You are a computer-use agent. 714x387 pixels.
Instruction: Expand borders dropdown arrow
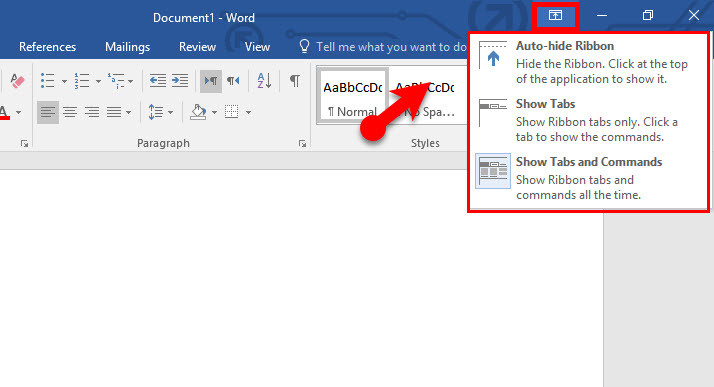click(x=248, y=112)
